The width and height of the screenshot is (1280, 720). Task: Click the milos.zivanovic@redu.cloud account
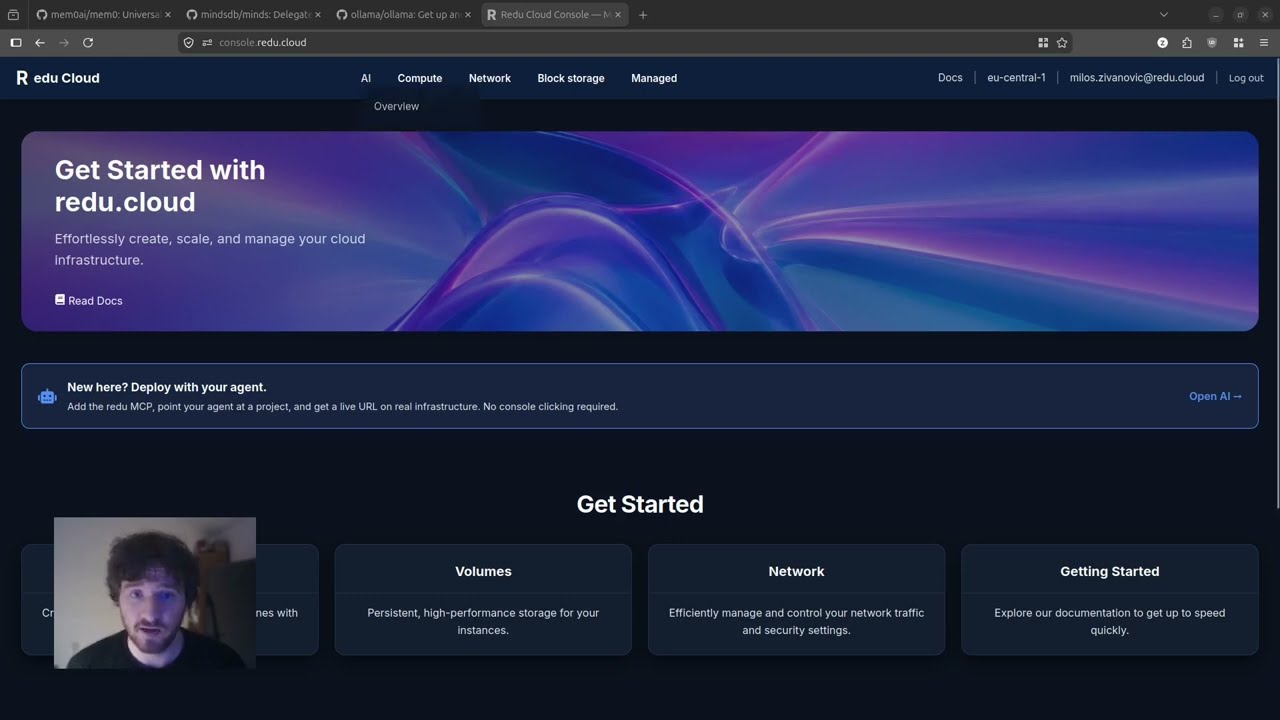[x=1137, y=78]
